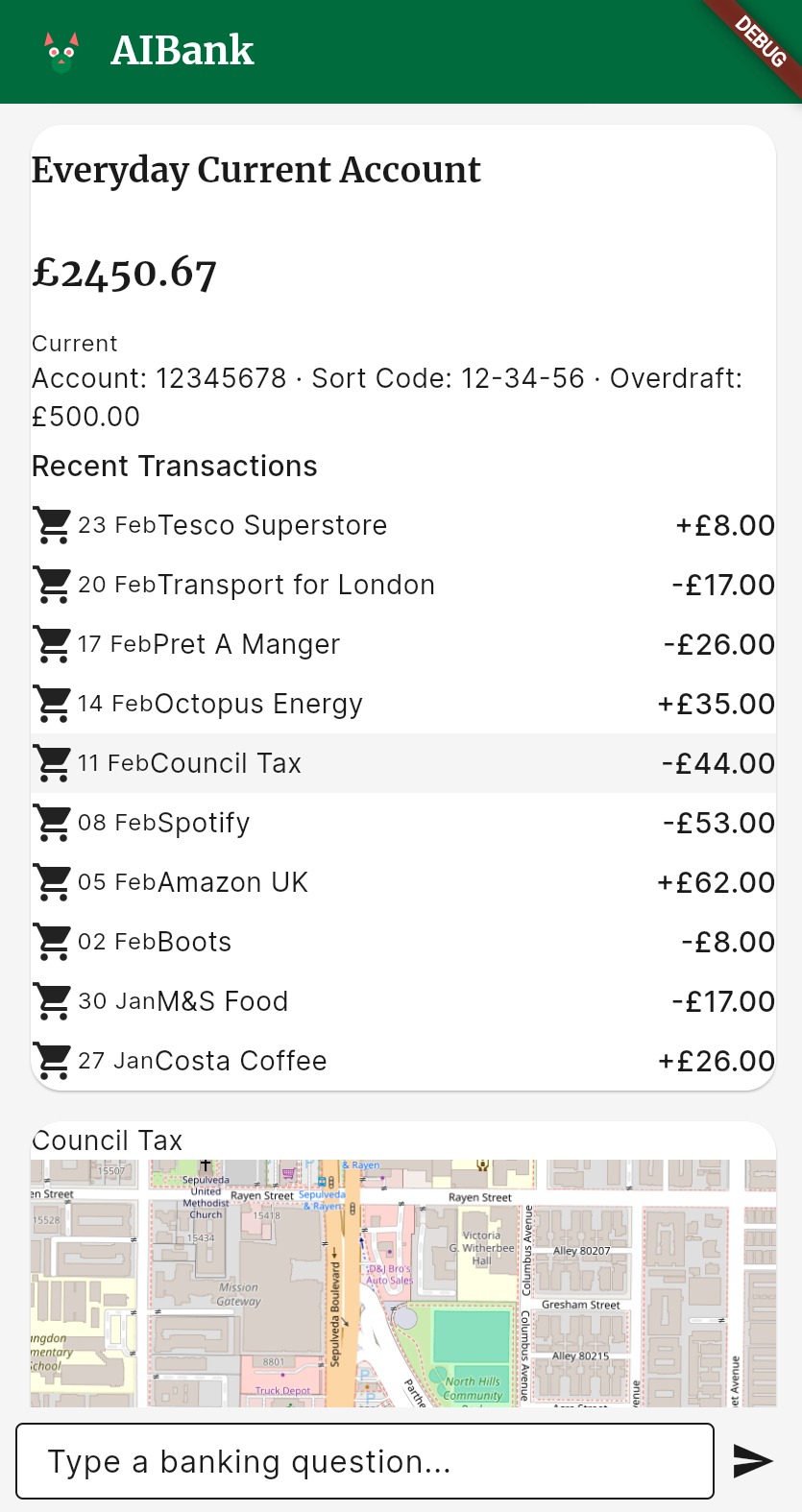Viewport: 802px width, 1512px height.
Task: Select the highlighted Council Tax transaction
Action: [403, 763]
